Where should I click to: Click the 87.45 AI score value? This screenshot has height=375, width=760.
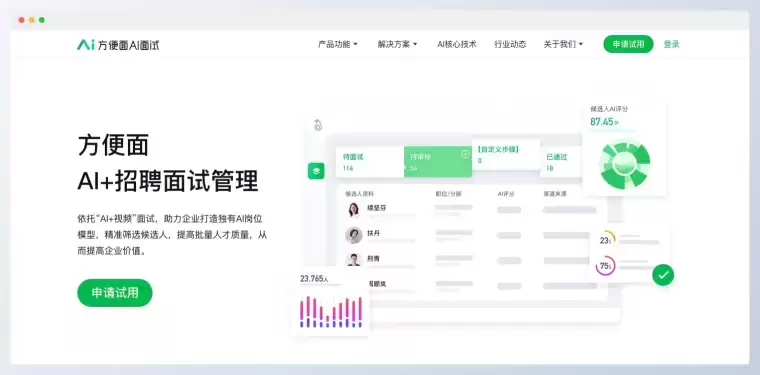point(604,122)
